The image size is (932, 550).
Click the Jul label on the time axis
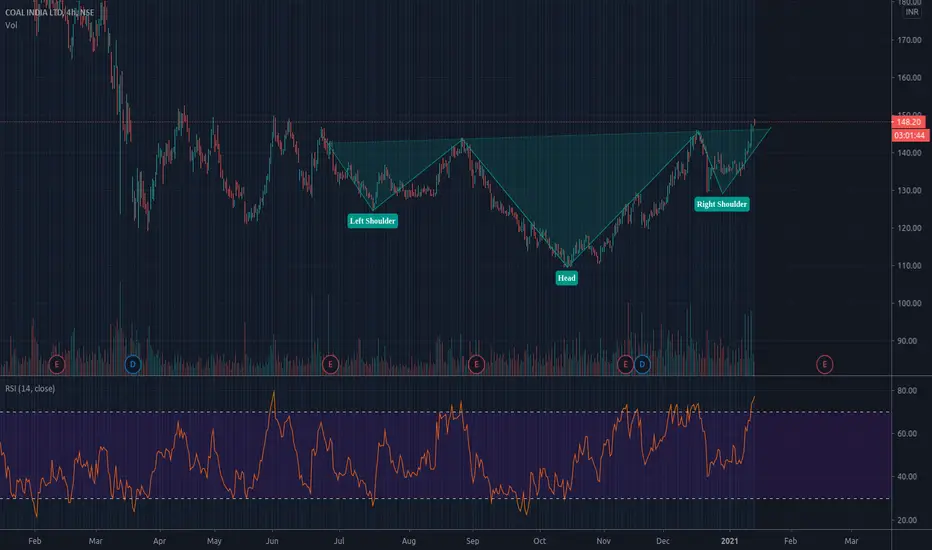pos(339,541)
